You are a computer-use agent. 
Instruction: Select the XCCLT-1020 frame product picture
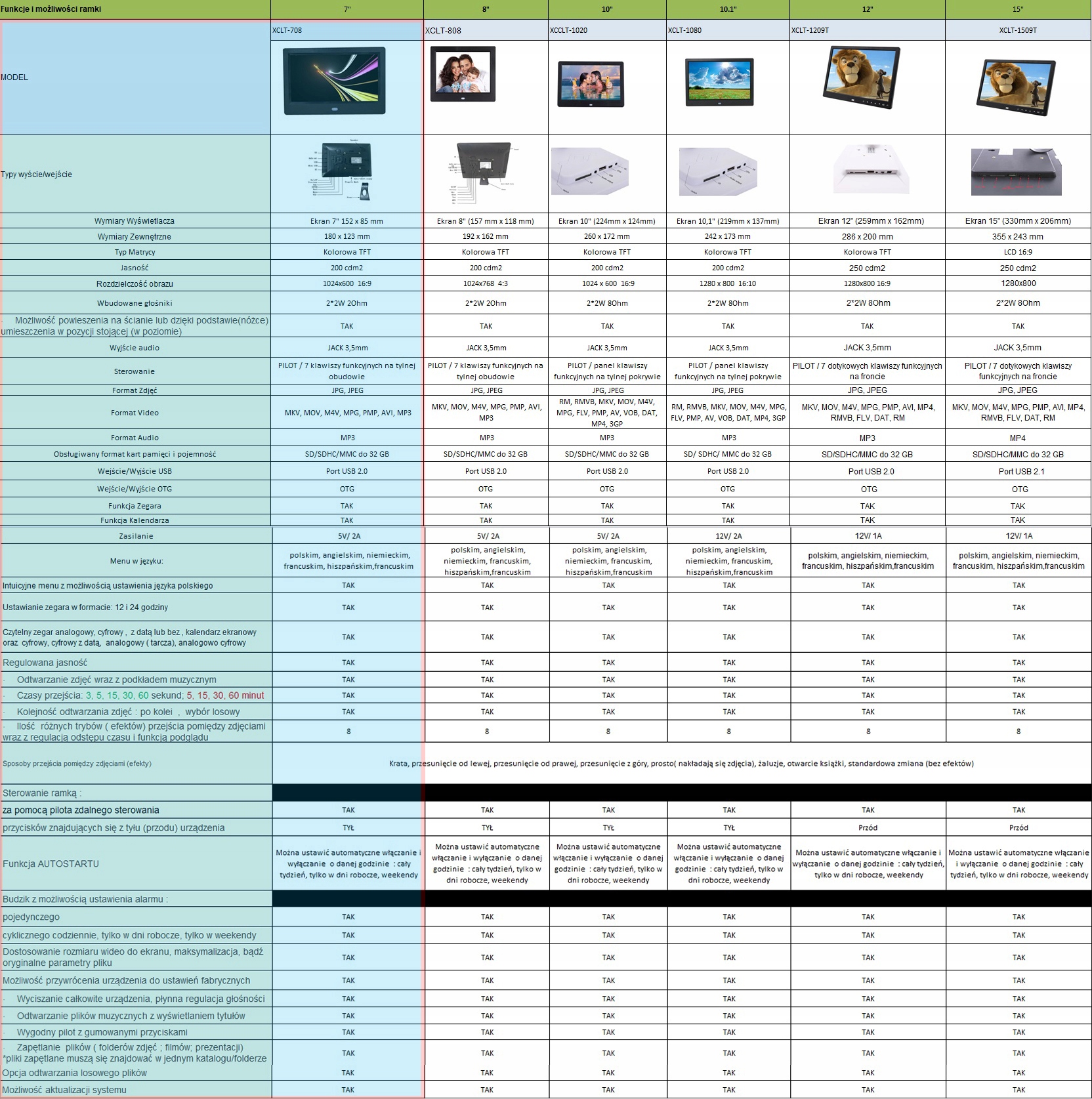(x=590, y=83)
